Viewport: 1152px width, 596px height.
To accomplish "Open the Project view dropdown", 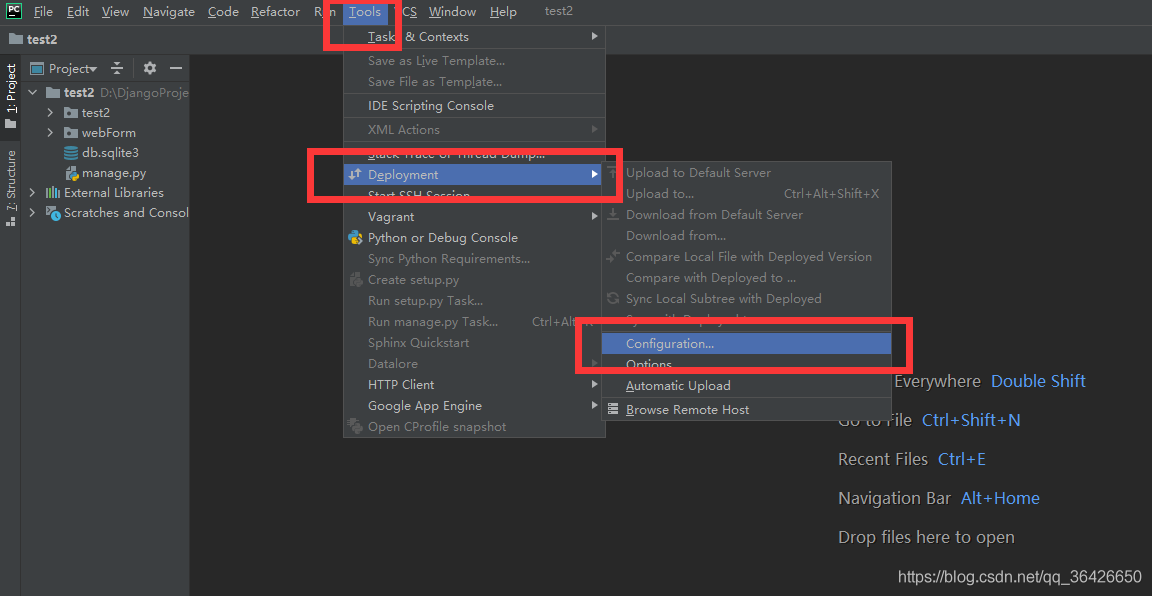I will [x=64, y=68].
